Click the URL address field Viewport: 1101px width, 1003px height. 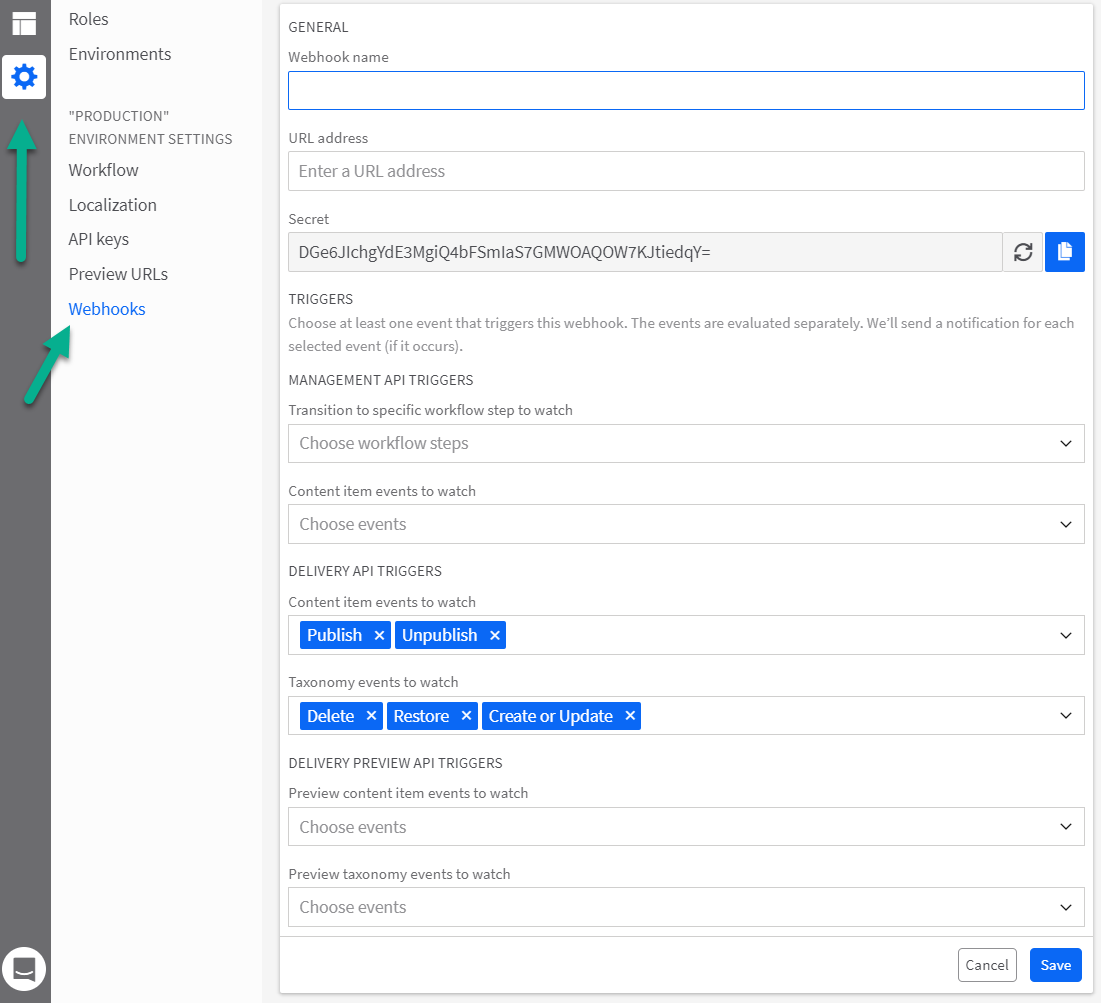click(x=686, y=171)
